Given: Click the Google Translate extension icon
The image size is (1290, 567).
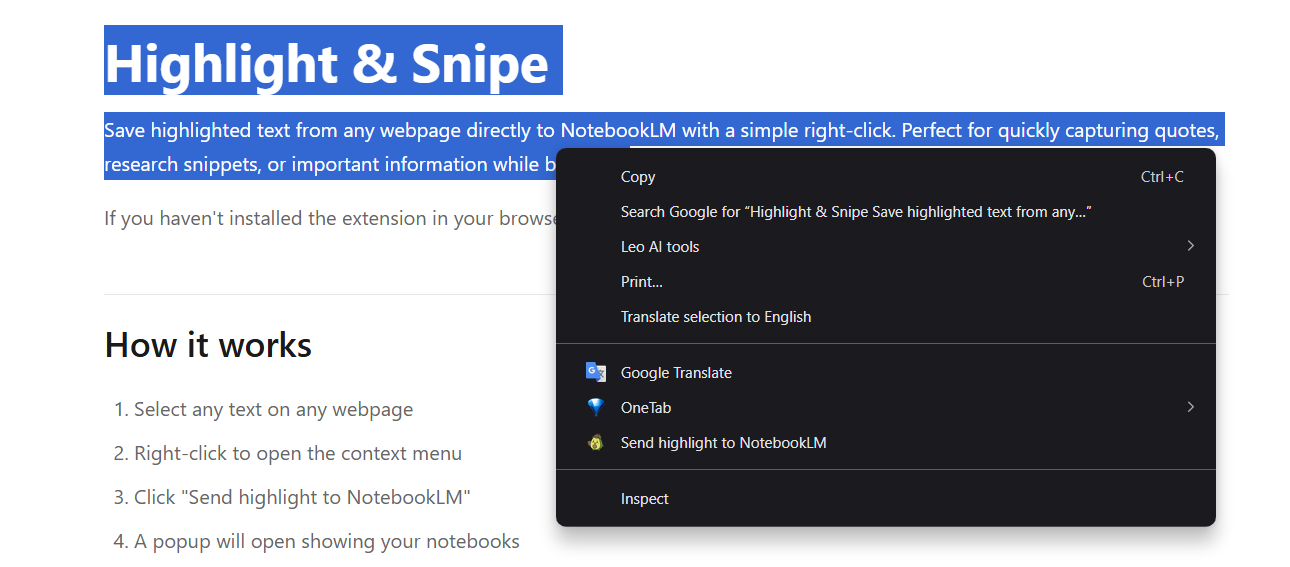Looking at the screenshot, I should click(596, 372).
